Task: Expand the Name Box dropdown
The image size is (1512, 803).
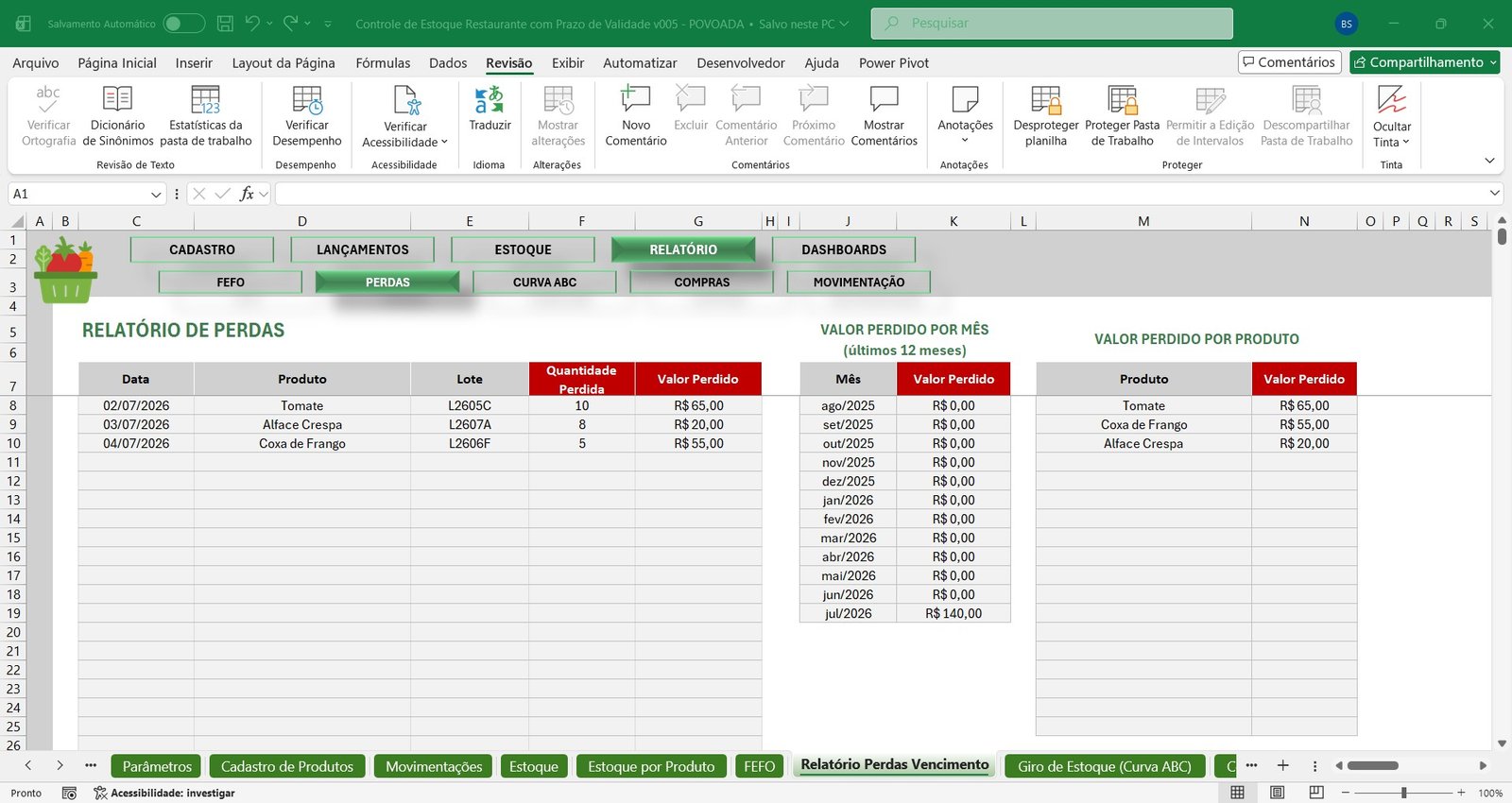Action: [x=156, y=194]
